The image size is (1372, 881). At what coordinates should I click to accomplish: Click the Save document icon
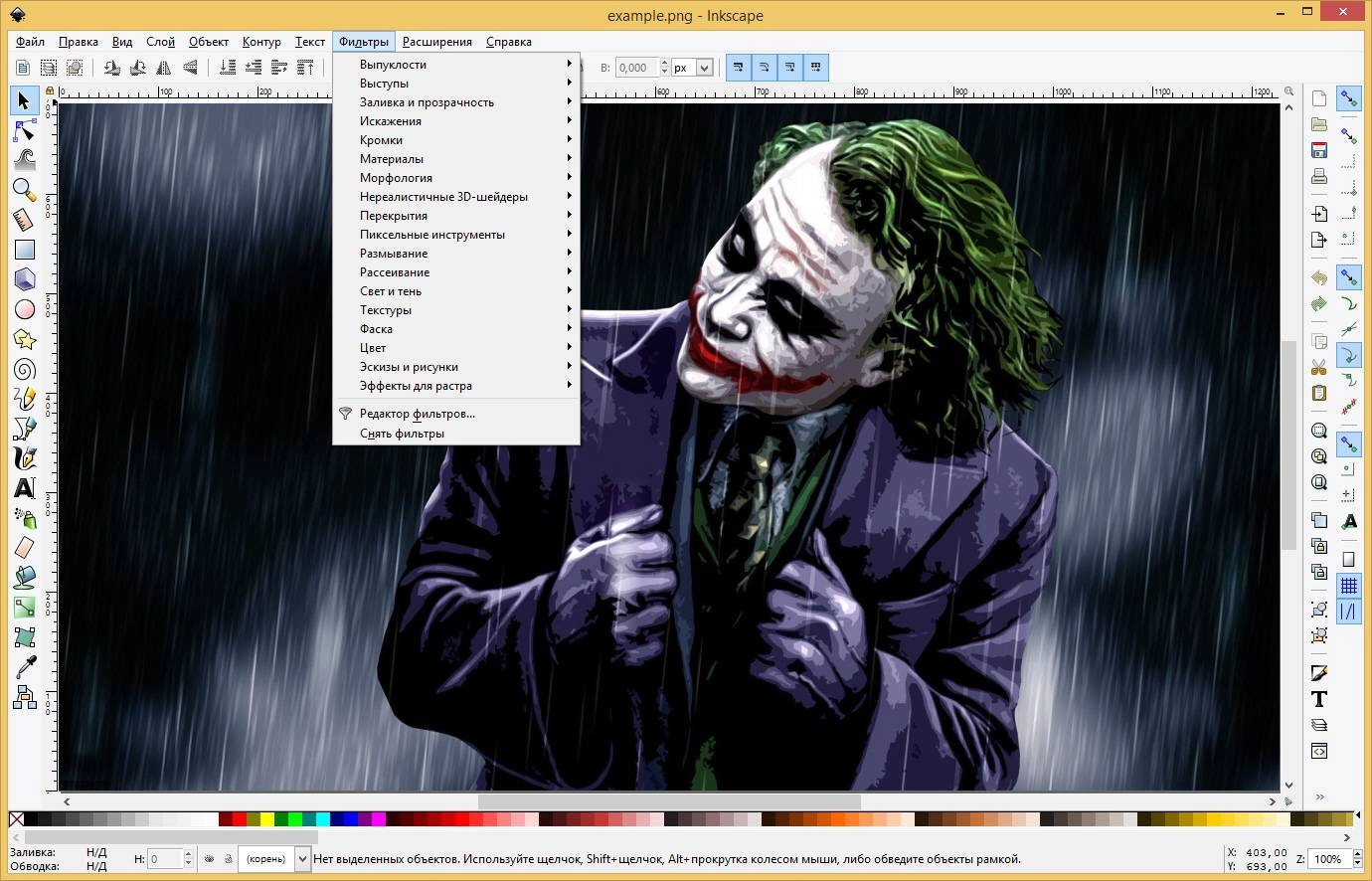1319,150
